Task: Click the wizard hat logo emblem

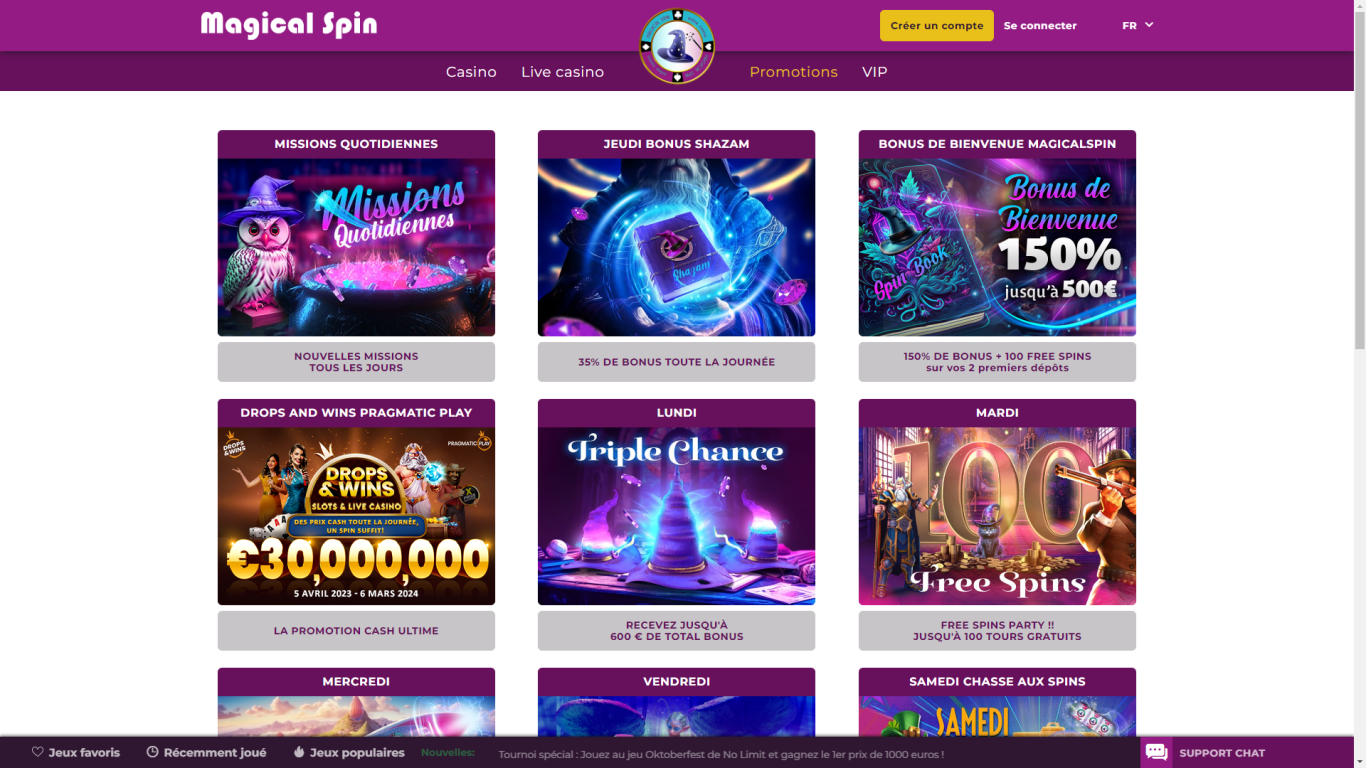Action: (x=677, y=46)
